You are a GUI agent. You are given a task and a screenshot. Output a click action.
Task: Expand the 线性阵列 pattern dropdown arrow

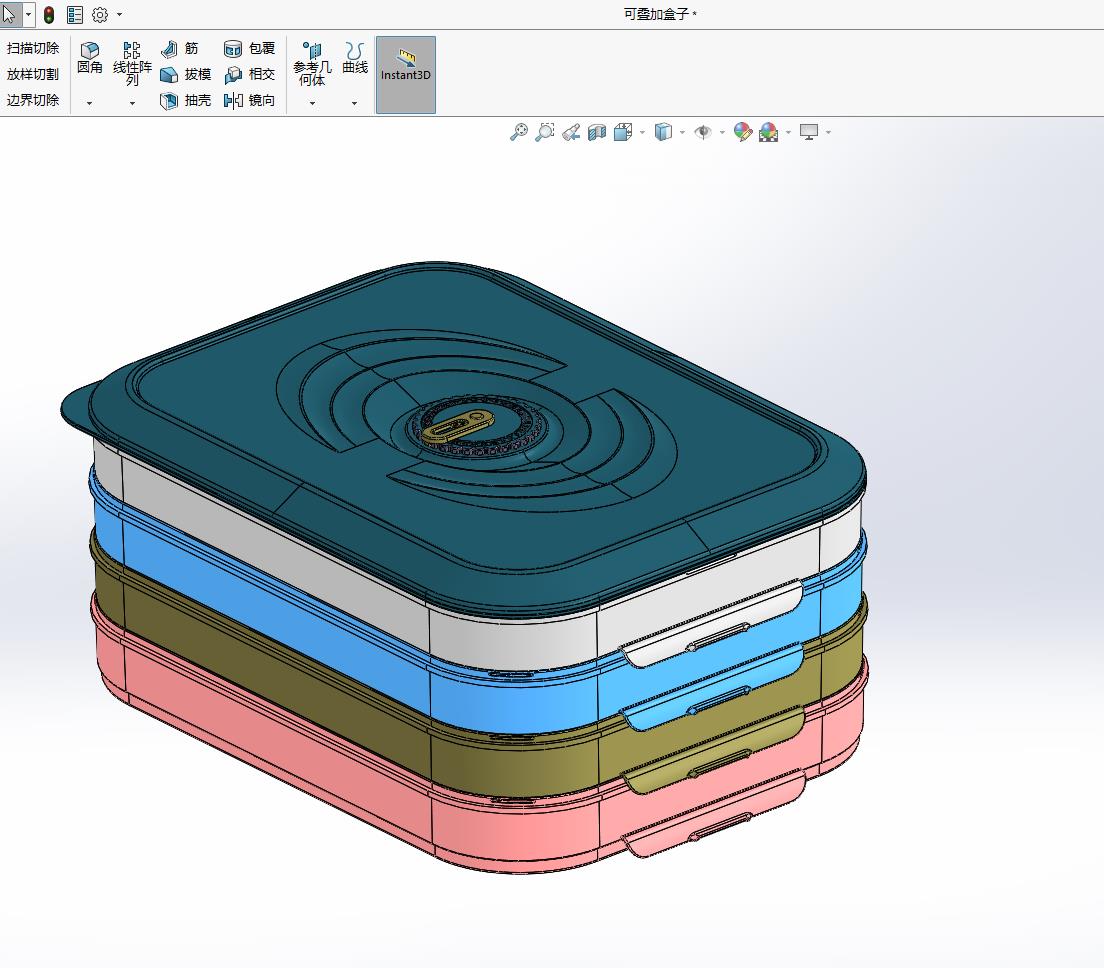point(132,103)
